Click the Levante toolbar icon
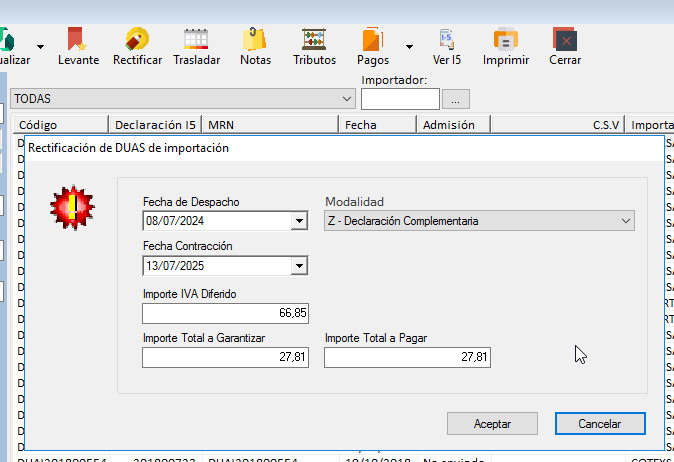The width and height of the screenshot is (674, 462). 78,40
